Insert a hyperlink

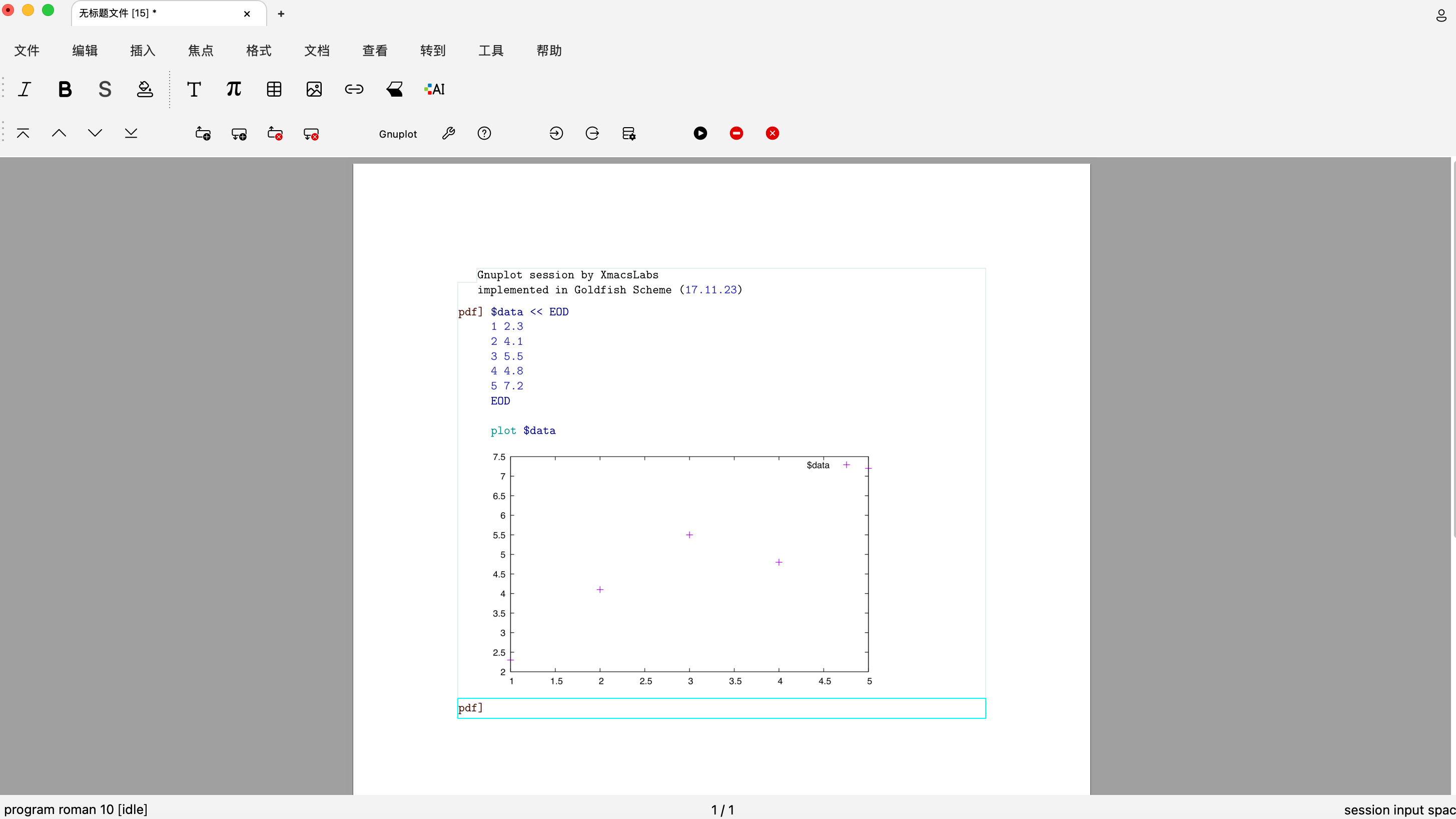point(354,90)
